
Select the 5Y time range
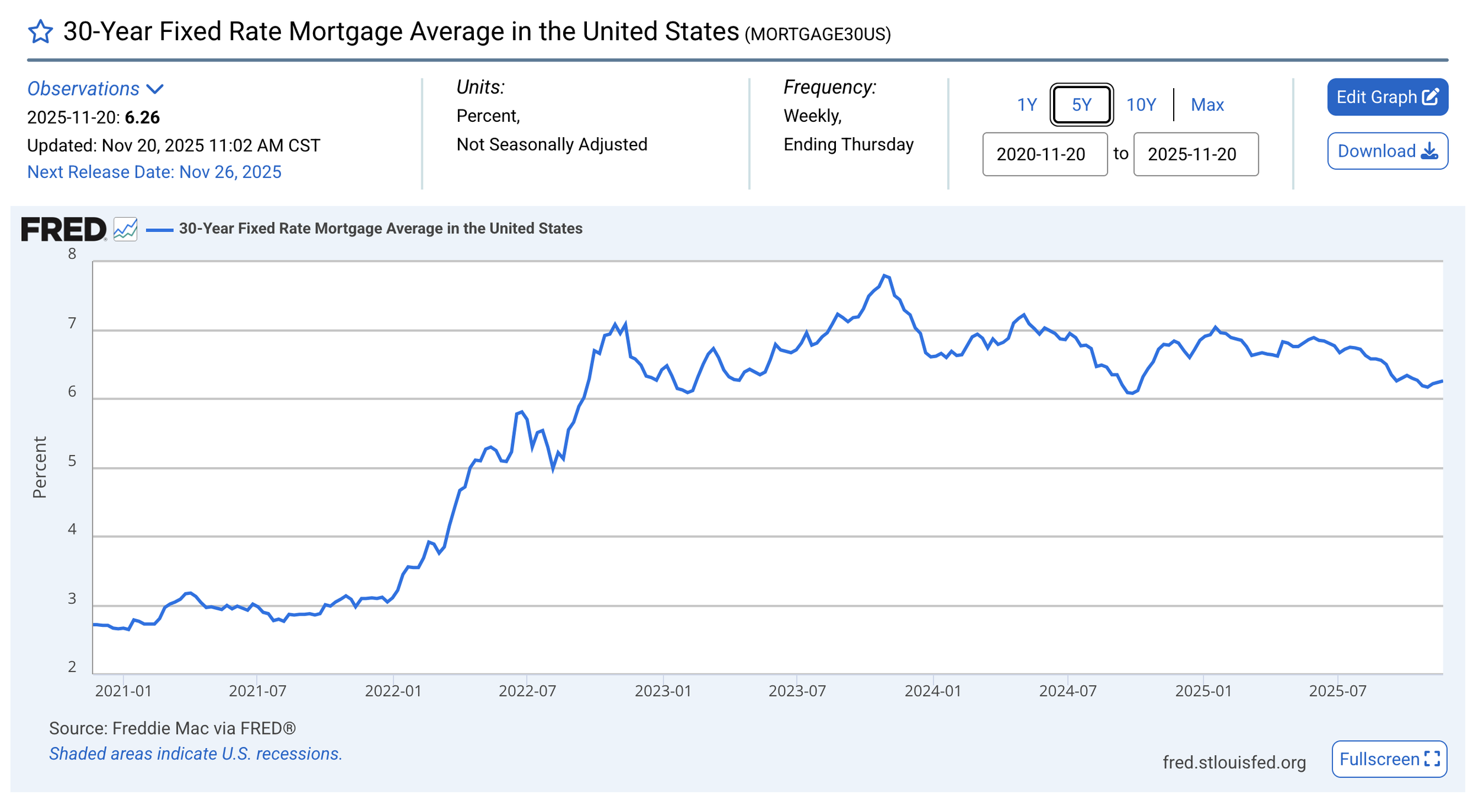(x=1081, y=105)
